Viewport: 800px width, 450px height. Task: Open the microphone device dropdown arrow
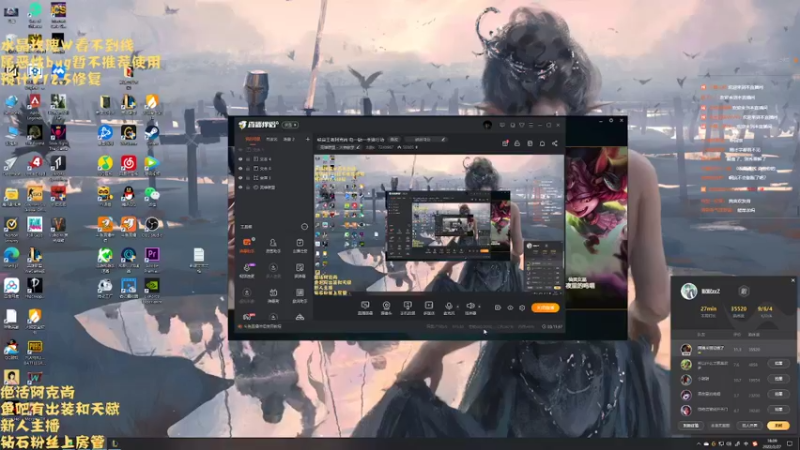[457, 306]
